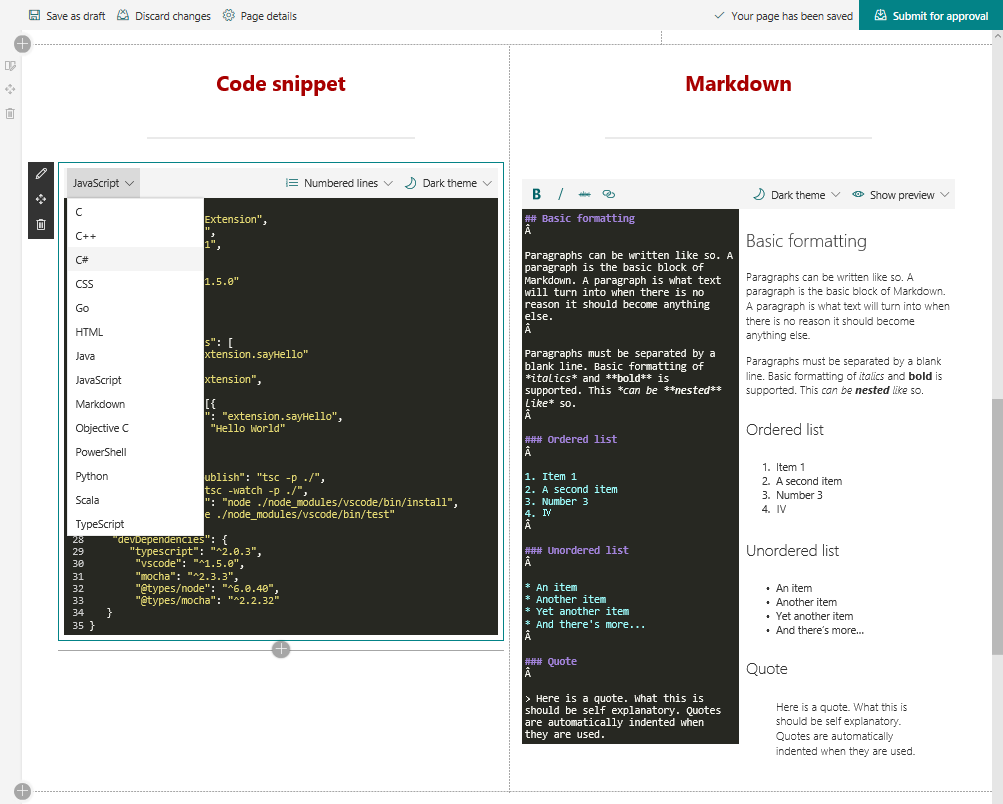1003x804 pixels.
Task: Click Save as draft
Action: (66, 16)
